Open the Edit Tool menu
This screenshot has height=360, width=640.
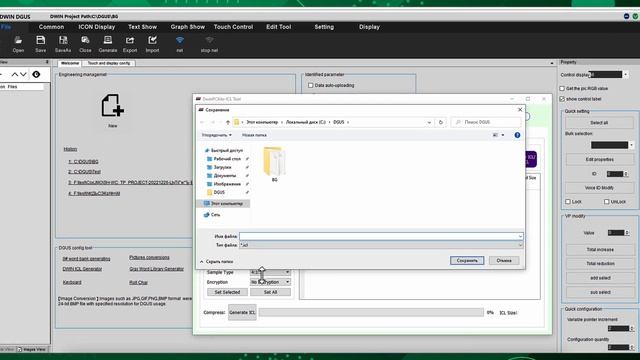(x=279, y=27)
